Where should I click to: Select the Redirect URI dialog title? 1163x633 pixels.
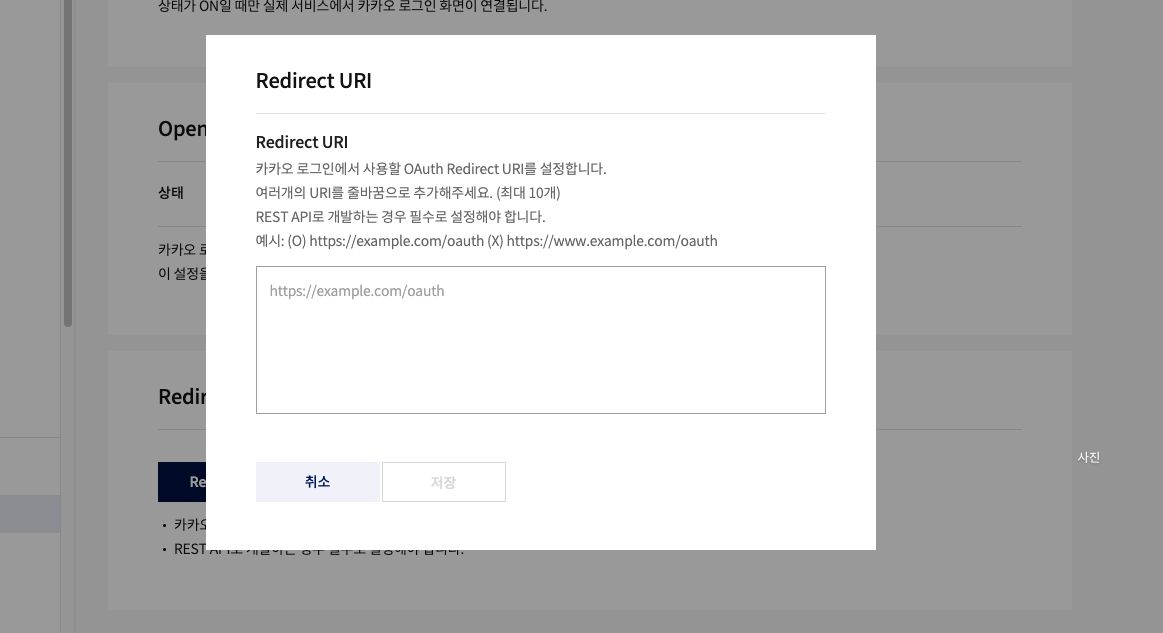pyautogui.click(x=314, y=80)
